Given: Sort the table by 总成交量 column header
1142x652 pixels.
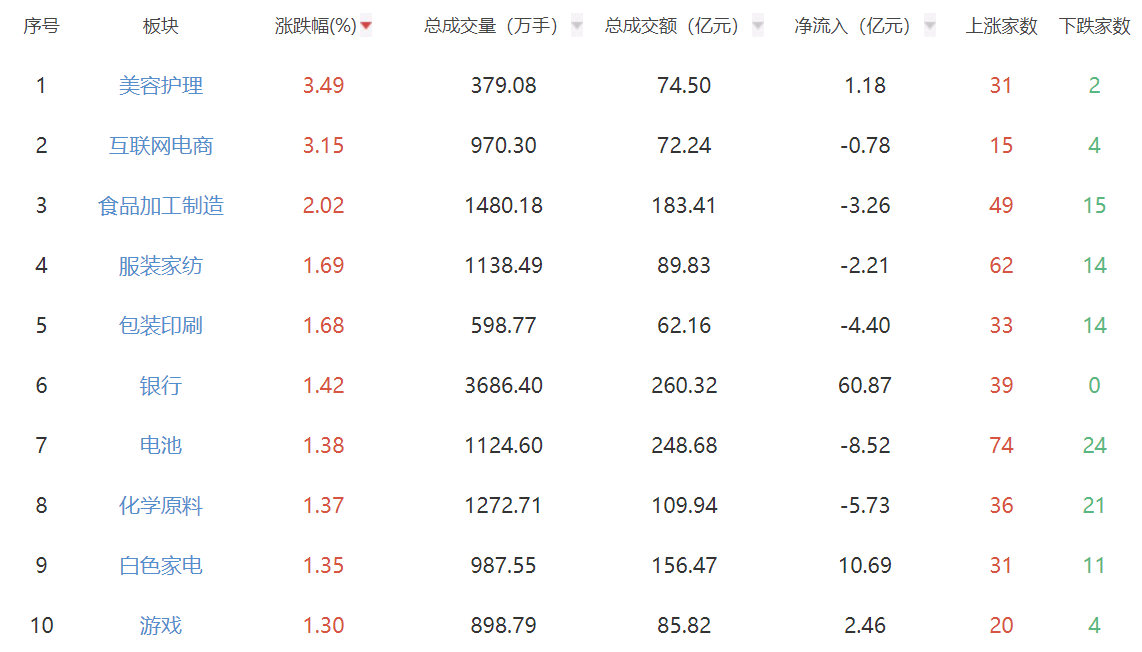Looking at the screenshot, I should click(x=500, y=26).
